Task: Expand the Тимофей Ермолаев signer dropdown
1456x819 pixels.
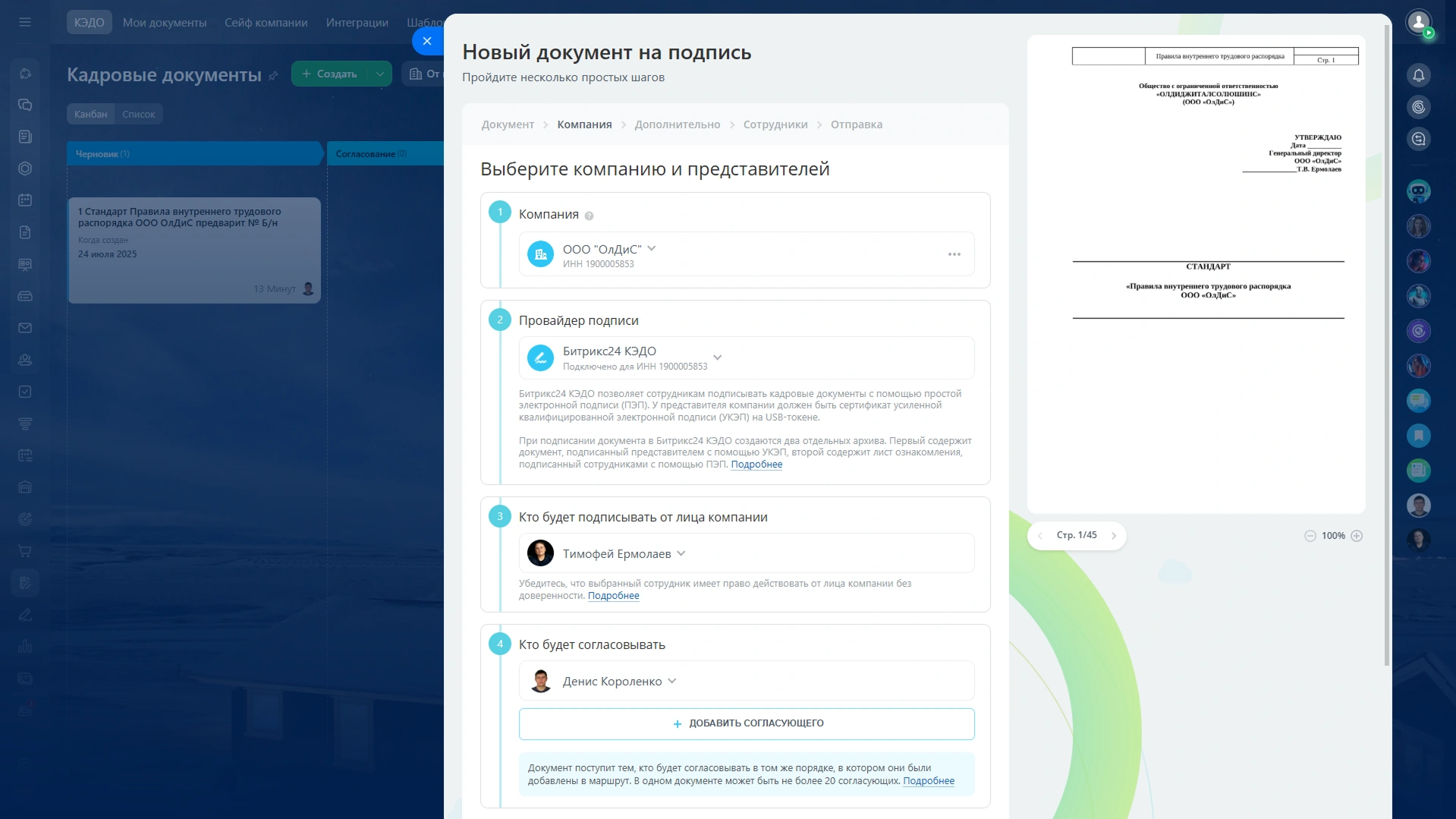Action: point(681,553)
